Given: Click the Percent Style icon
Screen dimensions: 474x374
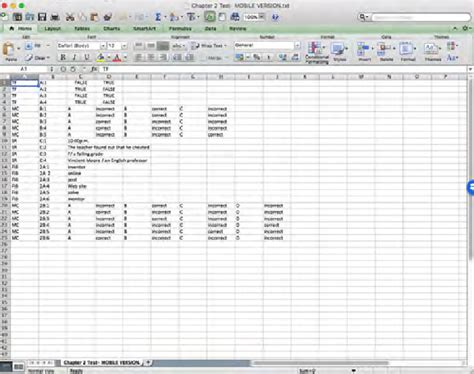Looking at the screenshot, I should (x=257, y=57).
